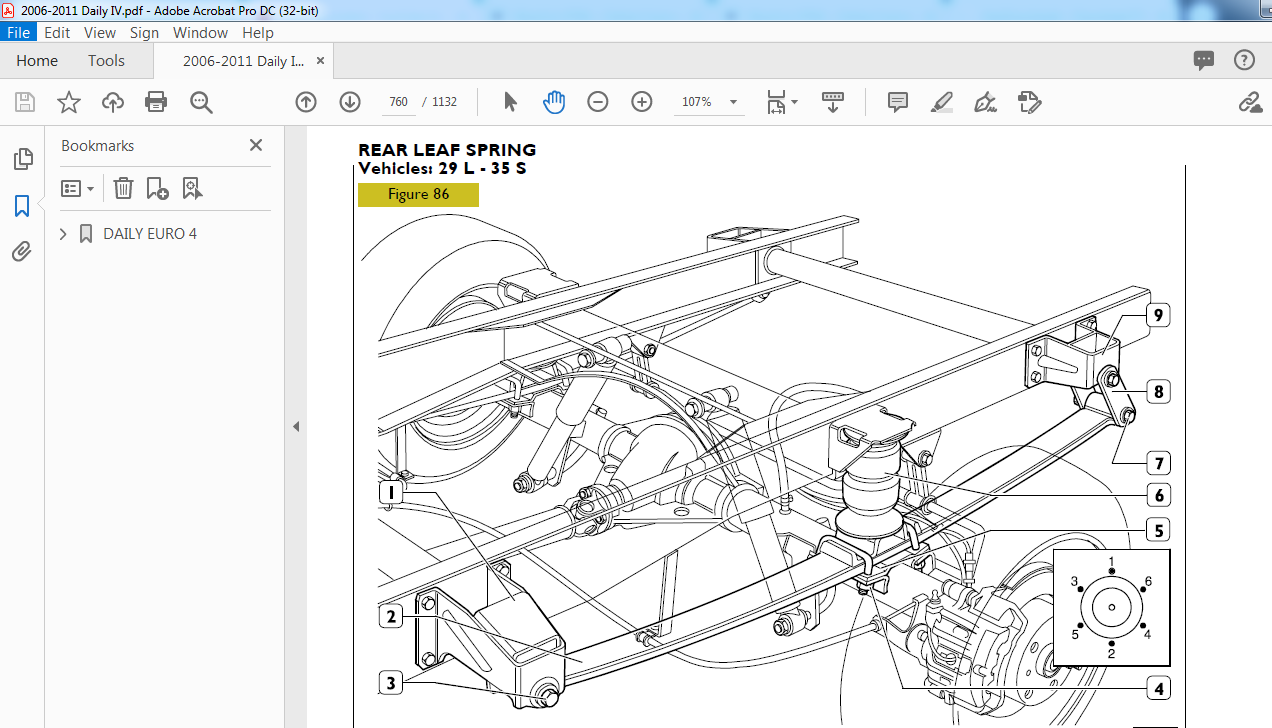Activate the Hand pan tool

click(554, 102)
